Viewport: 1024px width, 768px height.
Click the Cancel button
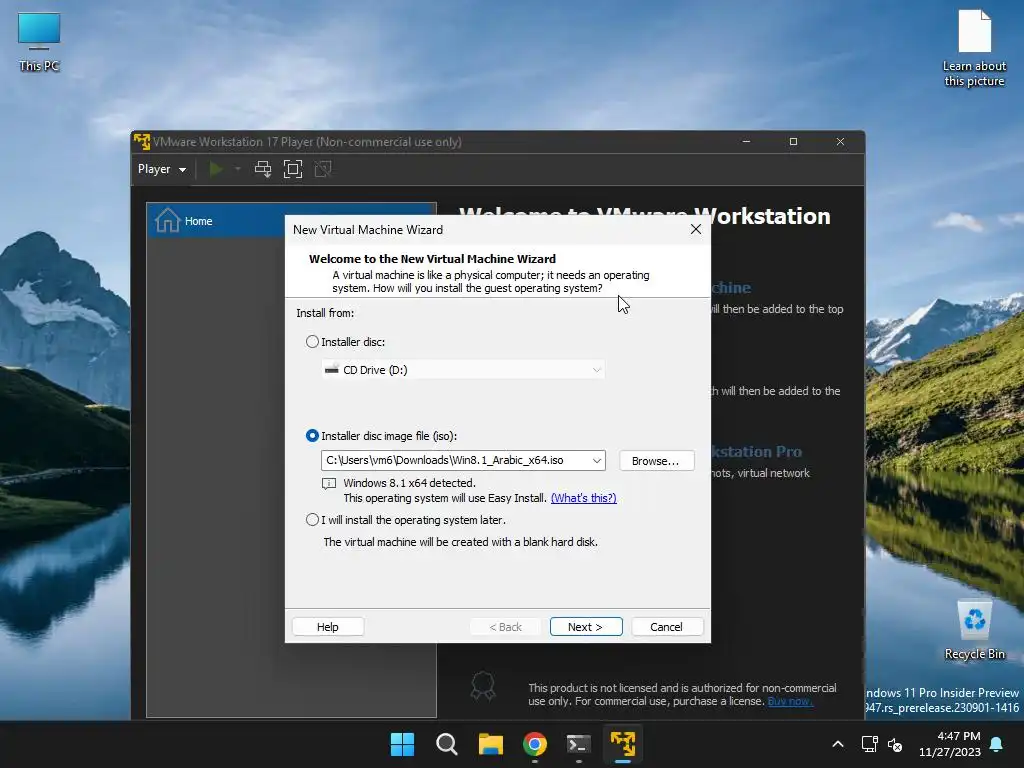coord(667,627)
